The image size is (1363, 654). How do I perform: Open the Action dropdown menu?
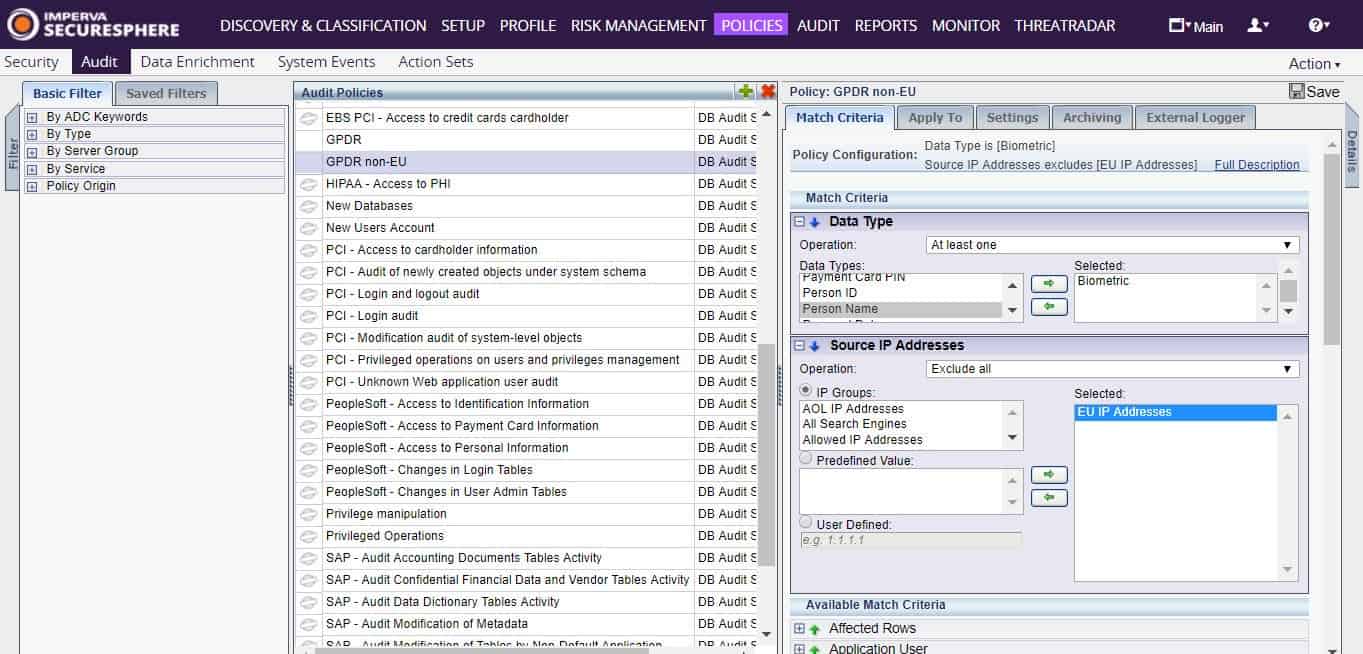[1314, 63]
